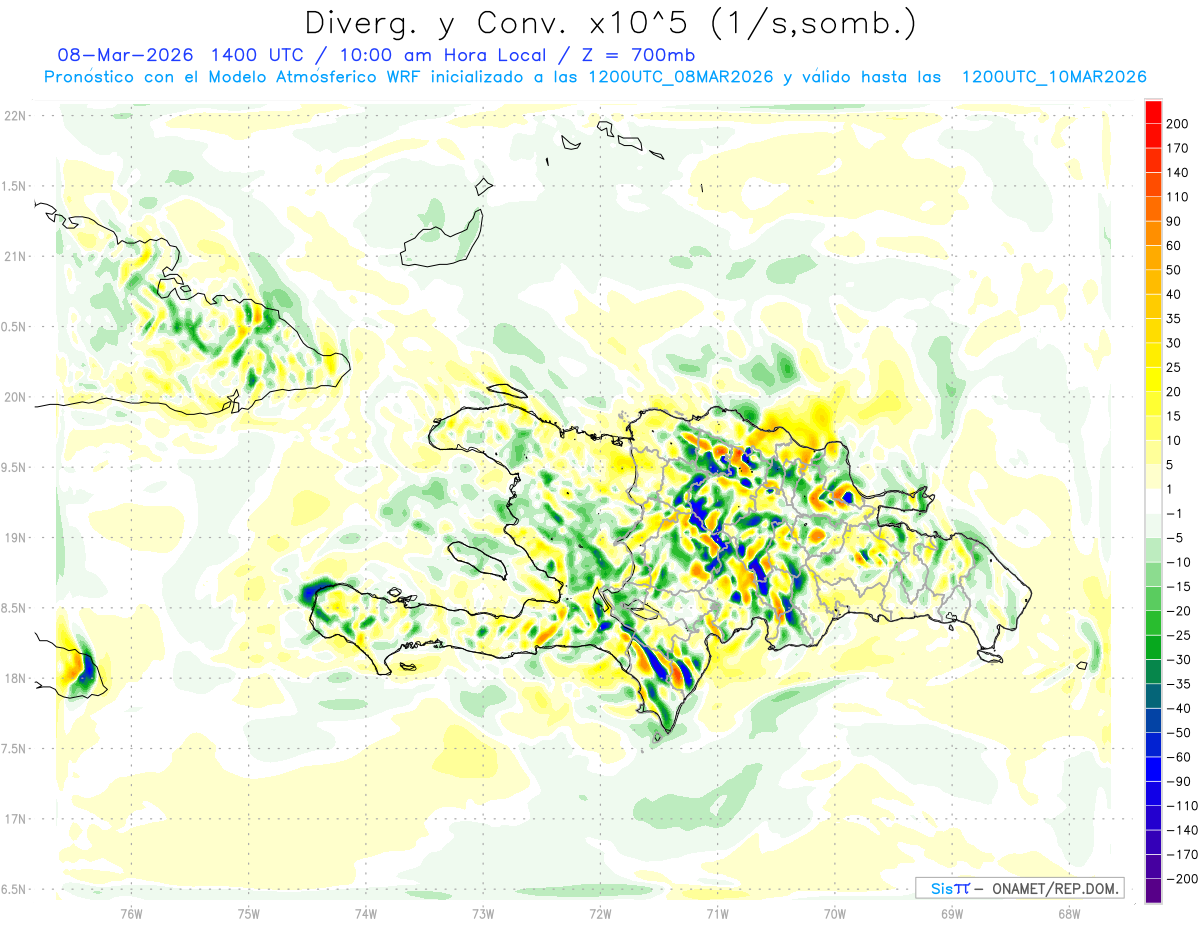Click the '60' color bar value
The width and height of the screenshot is (1200, 927).
(x=1174, y=246)
